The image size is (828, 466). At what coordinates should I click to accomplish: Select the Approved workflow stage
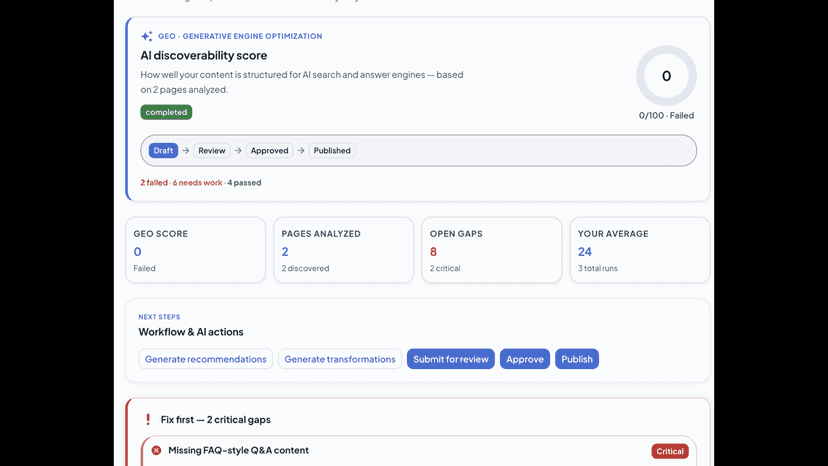[x=269, y=151]
